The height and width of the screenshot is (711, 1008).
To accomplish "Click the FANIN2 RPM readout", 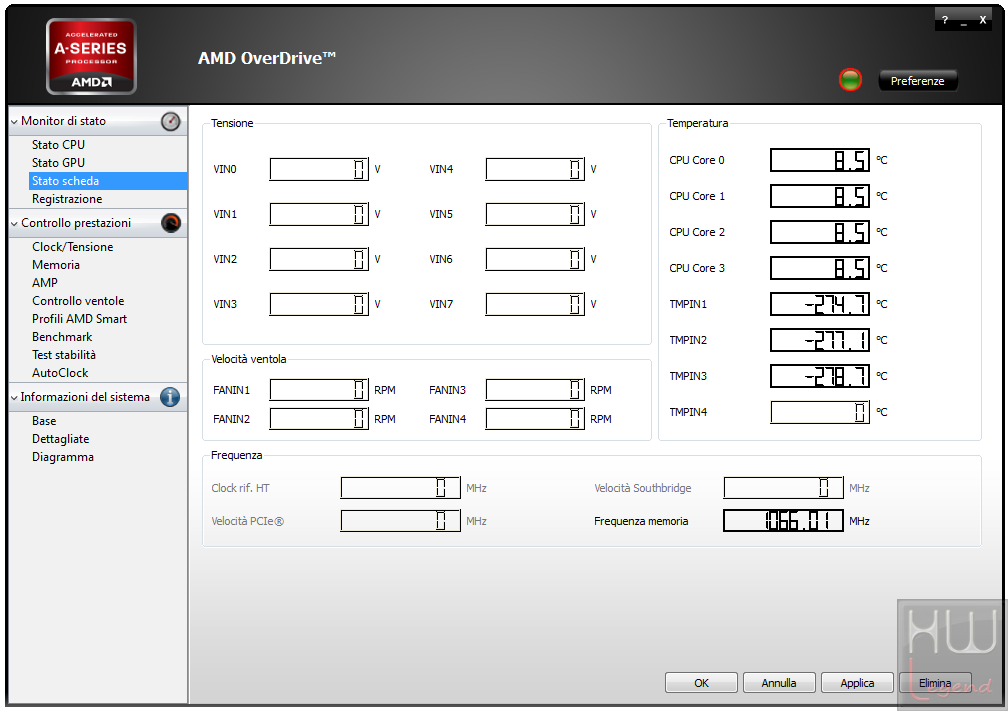I will [319, 418].
